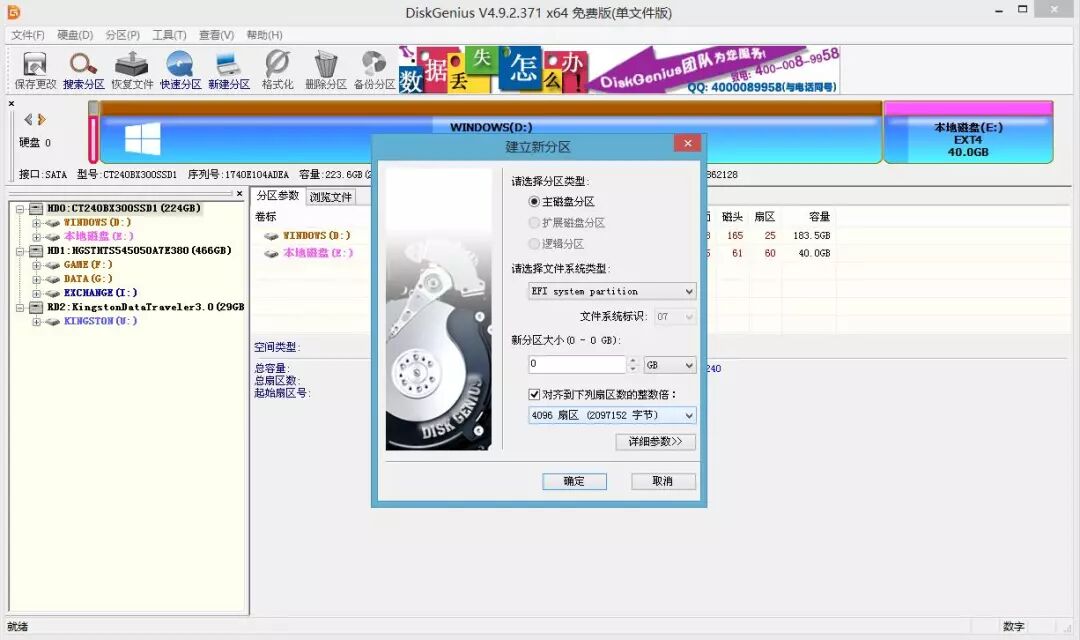Go to next disk with right arrow
Screen dimensions: 1080x640
(x=41, y=119)
